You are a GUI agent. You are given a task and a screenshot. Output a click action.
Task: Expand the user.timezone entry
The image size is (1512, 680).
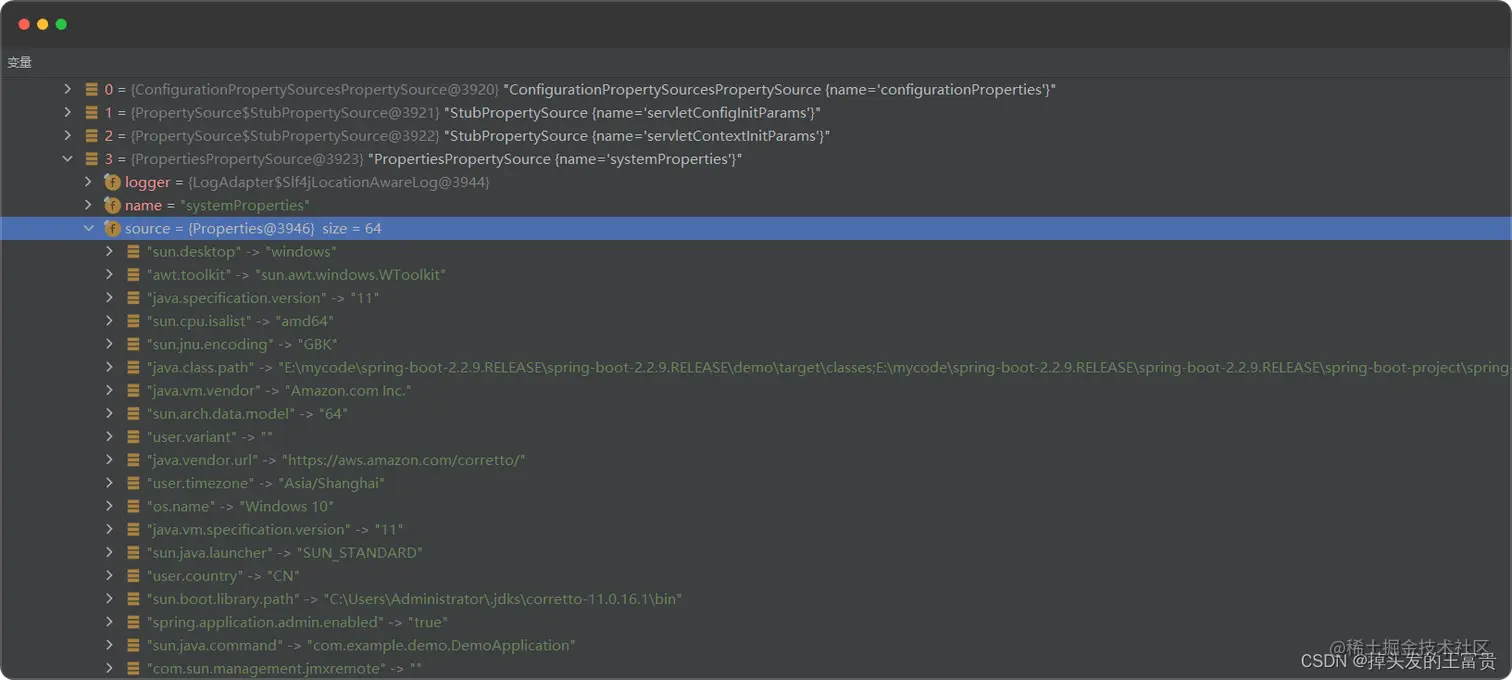110,483
